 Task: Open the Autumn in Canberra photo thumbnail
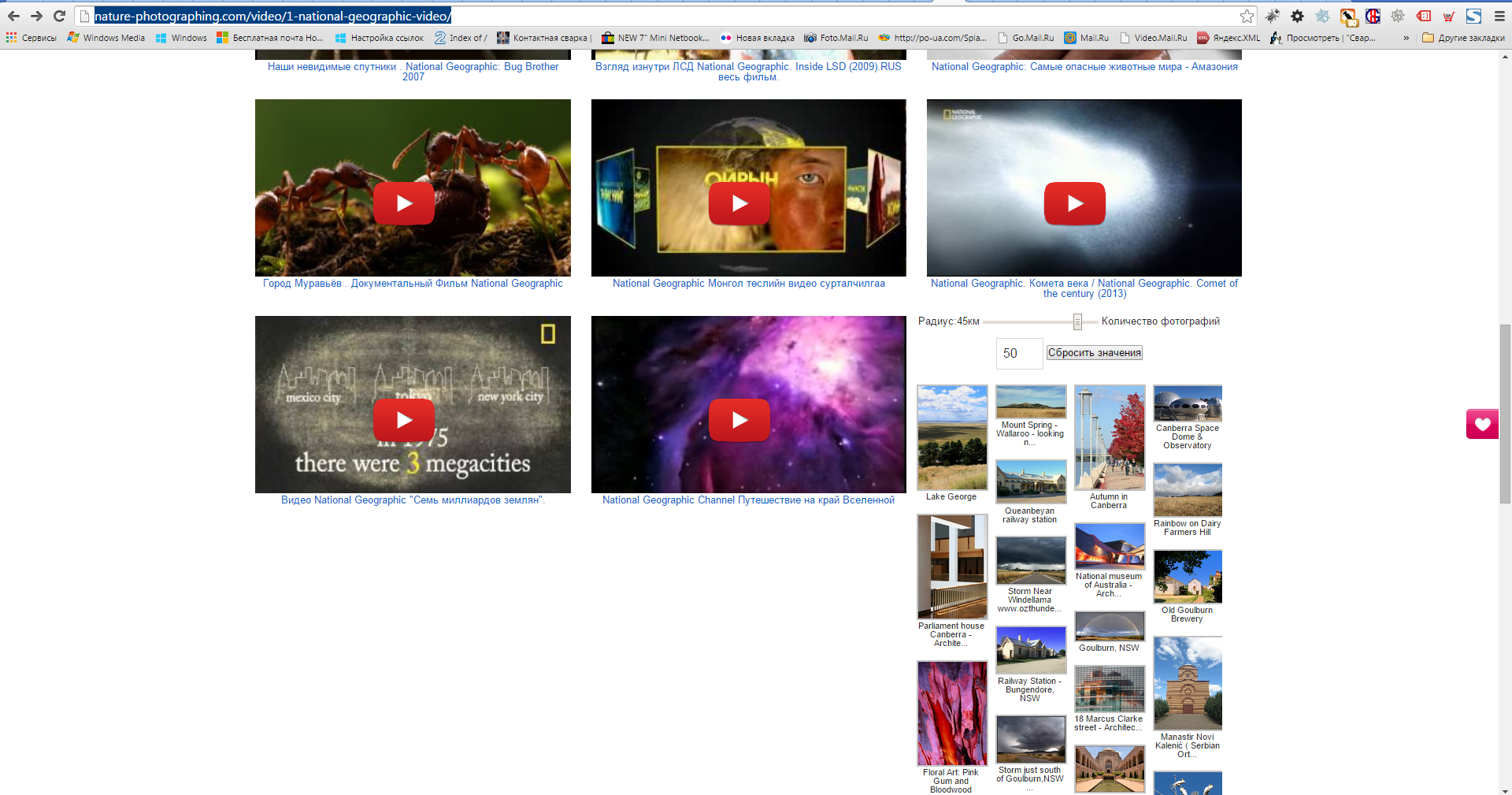(x=1110, y=437)
